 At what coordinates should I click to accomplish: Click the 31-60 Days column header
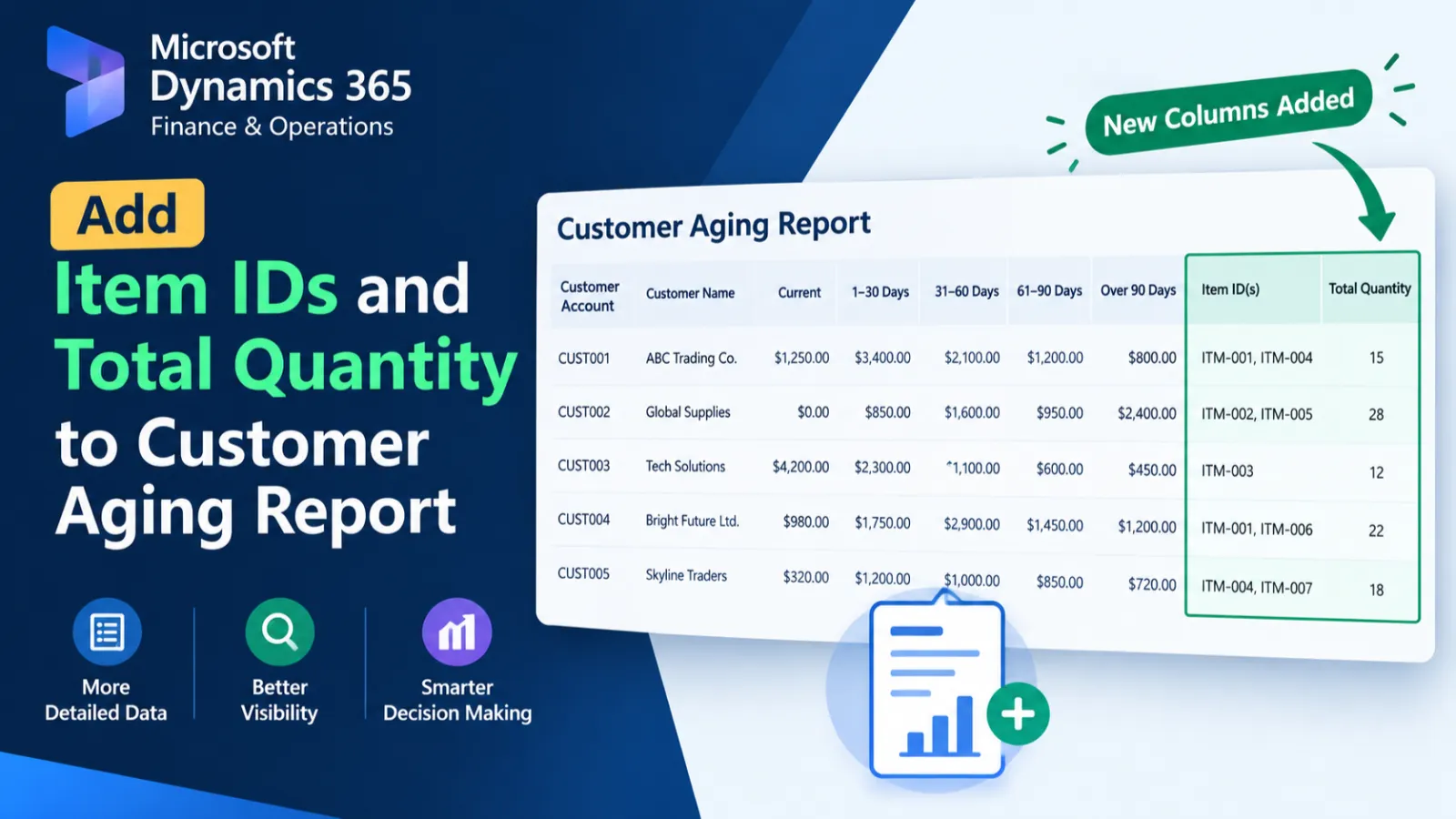click(x=966, y=291)
